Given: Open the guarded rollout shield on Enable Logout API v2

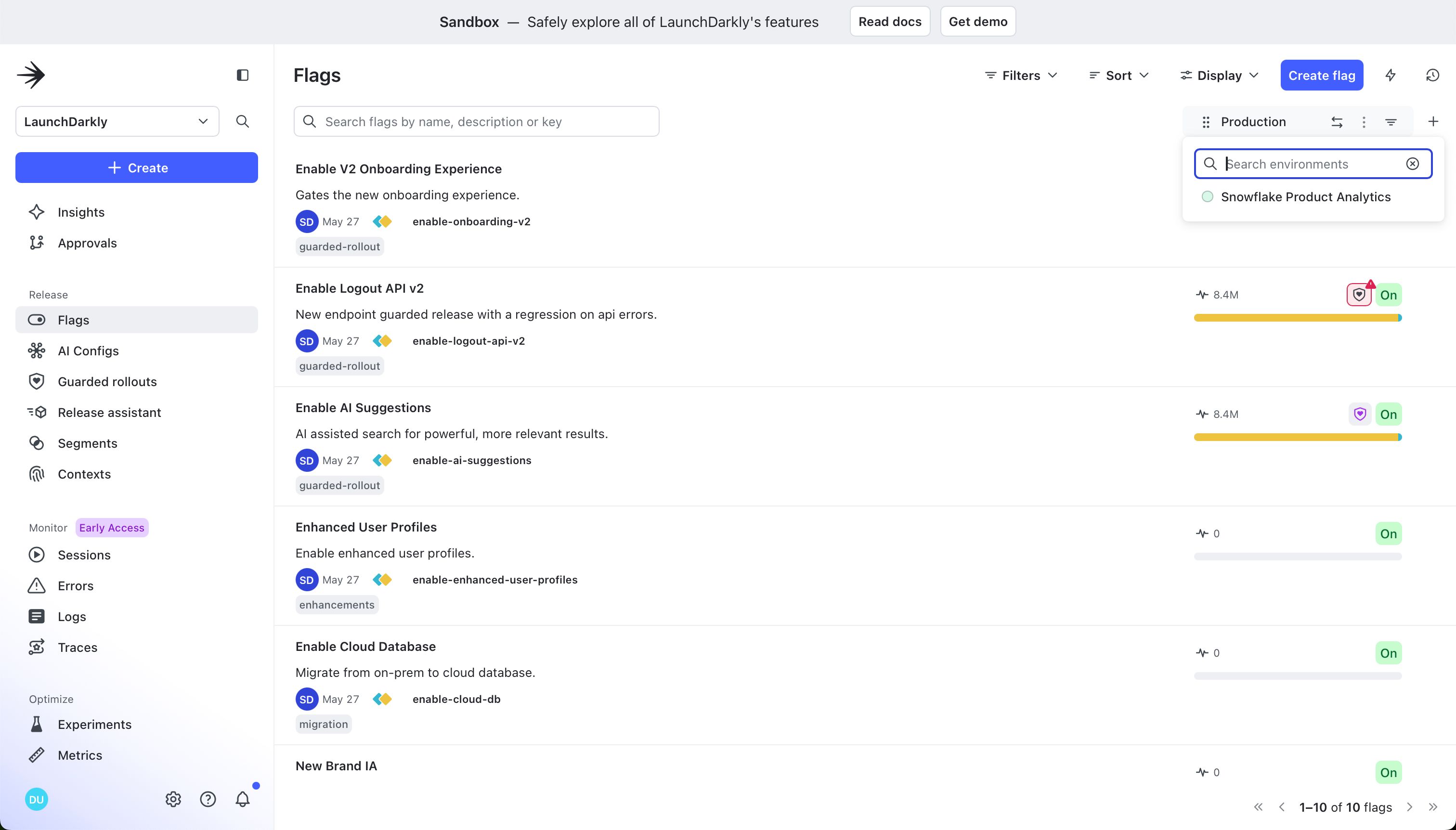Looking at the screenshot, I should pos(1359,295).
